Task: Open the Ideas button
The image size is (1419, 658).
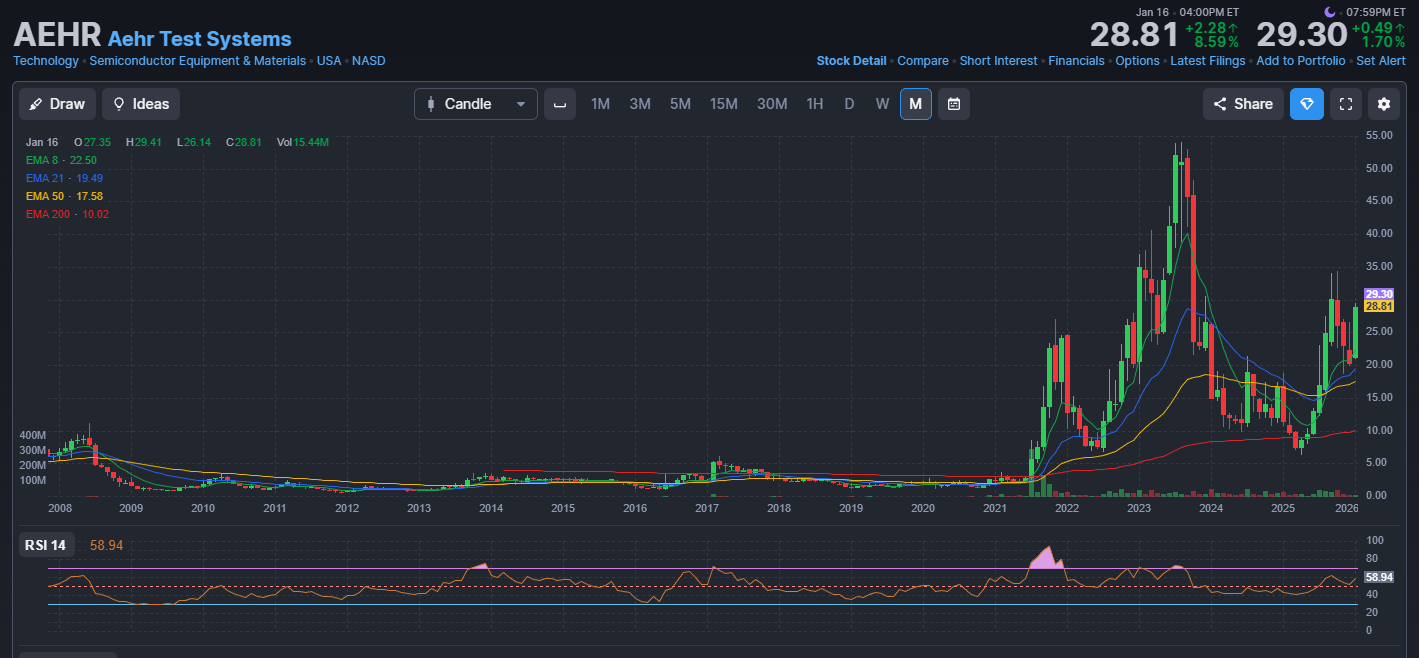Action: [141, 104]
